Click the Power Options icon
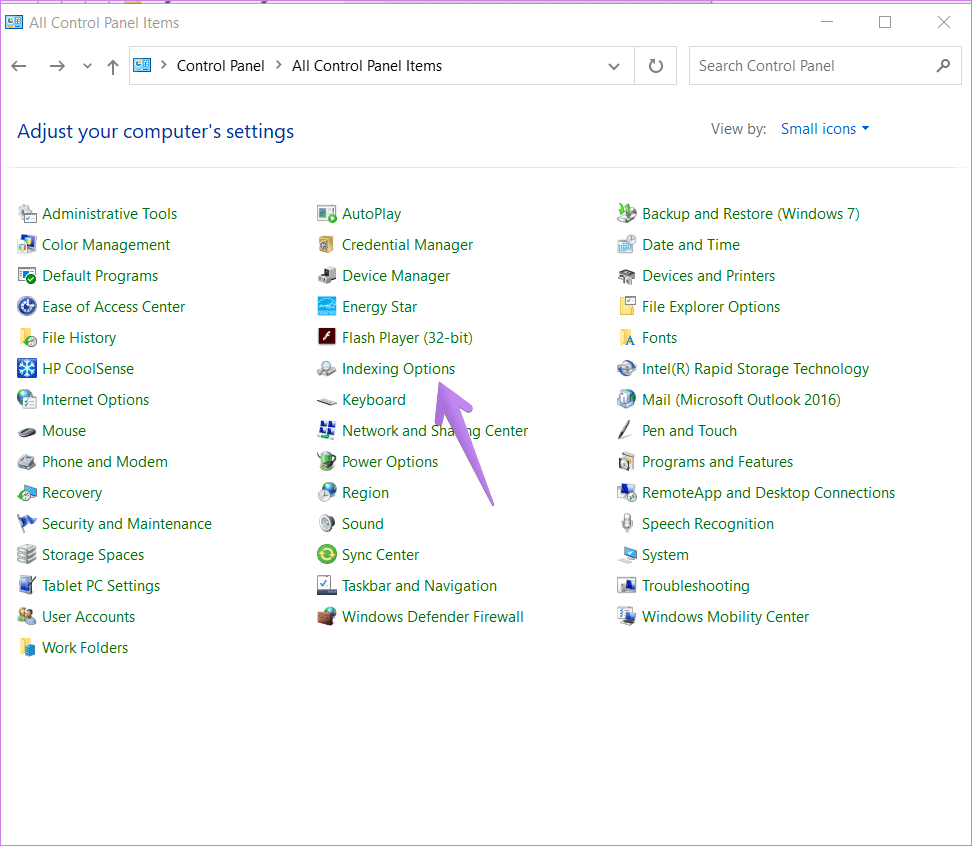The image size is (972, 846). point(327,462)
